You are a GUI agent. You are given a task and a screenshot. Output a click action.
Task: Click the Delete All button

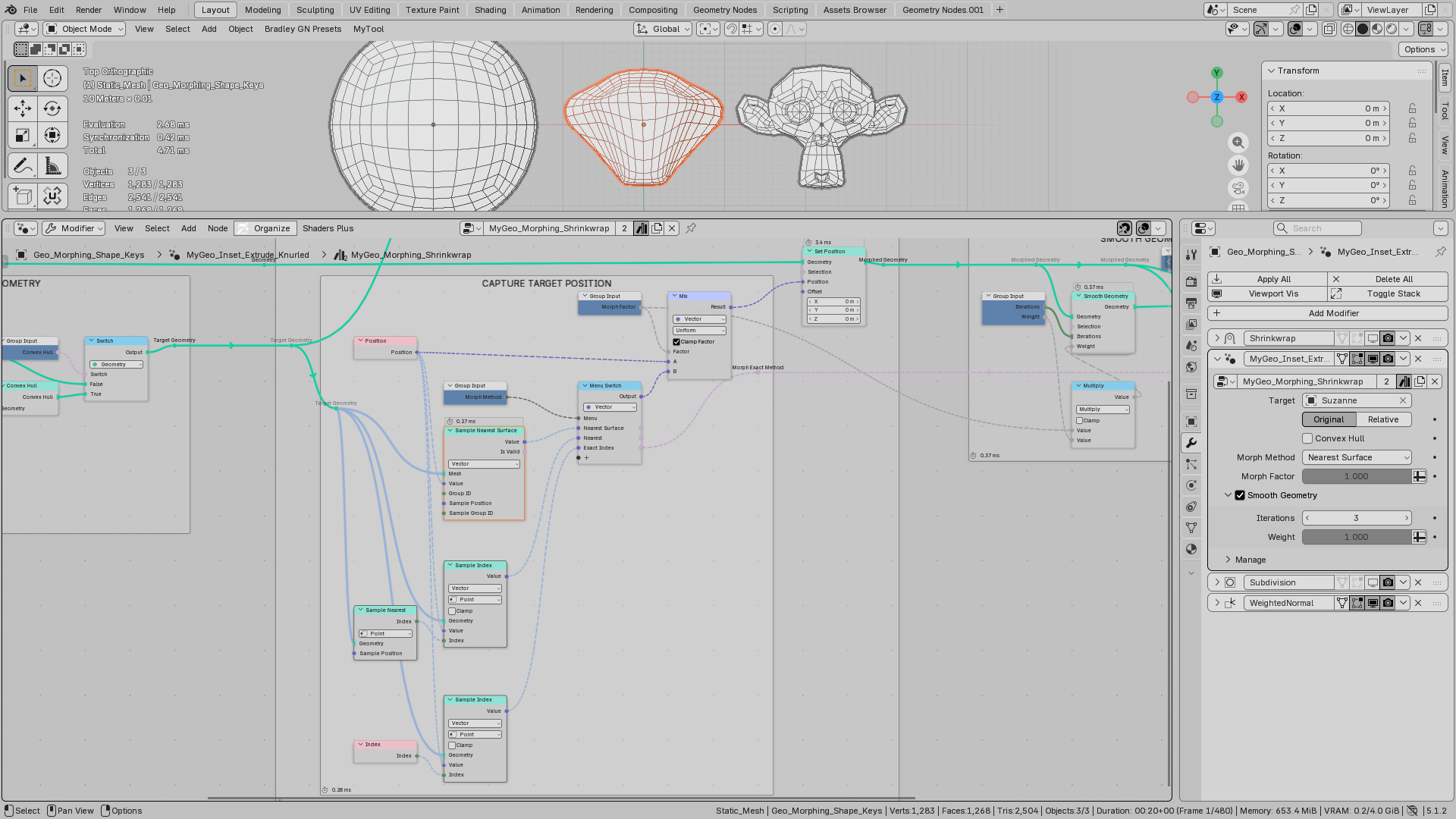pos(1388,279)
